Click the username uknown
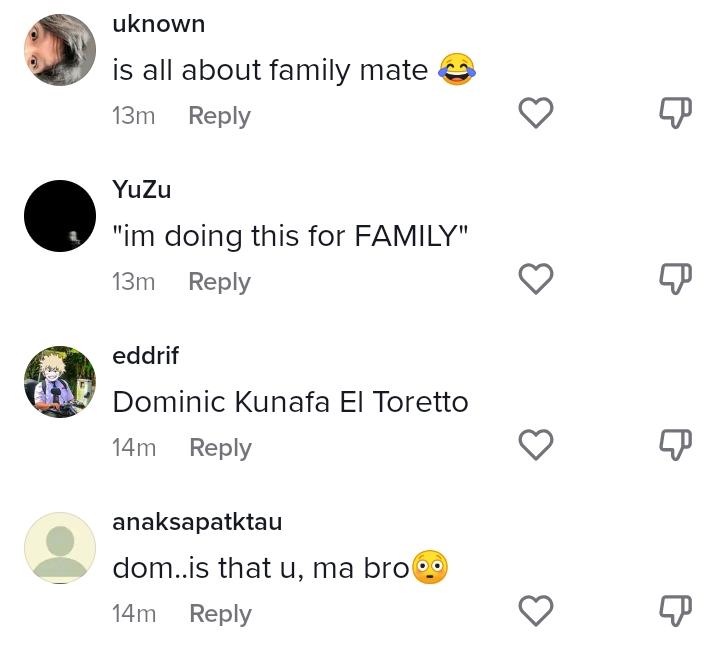The width and height of the screenshot is (718, 645). [158, 24]
